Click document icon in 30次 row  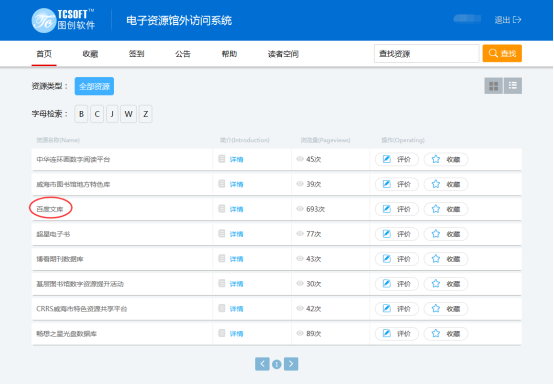click(222, 283)
